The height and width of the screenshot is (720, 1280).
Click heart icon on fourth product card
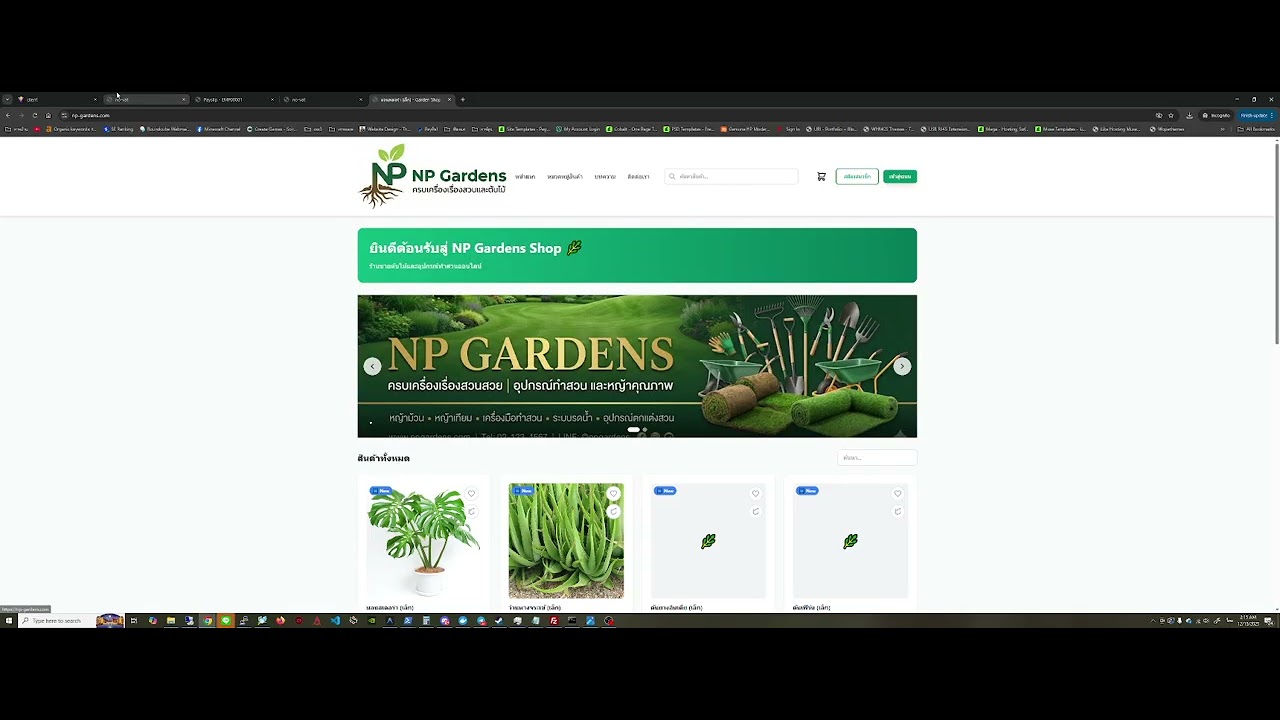point(898,493)
